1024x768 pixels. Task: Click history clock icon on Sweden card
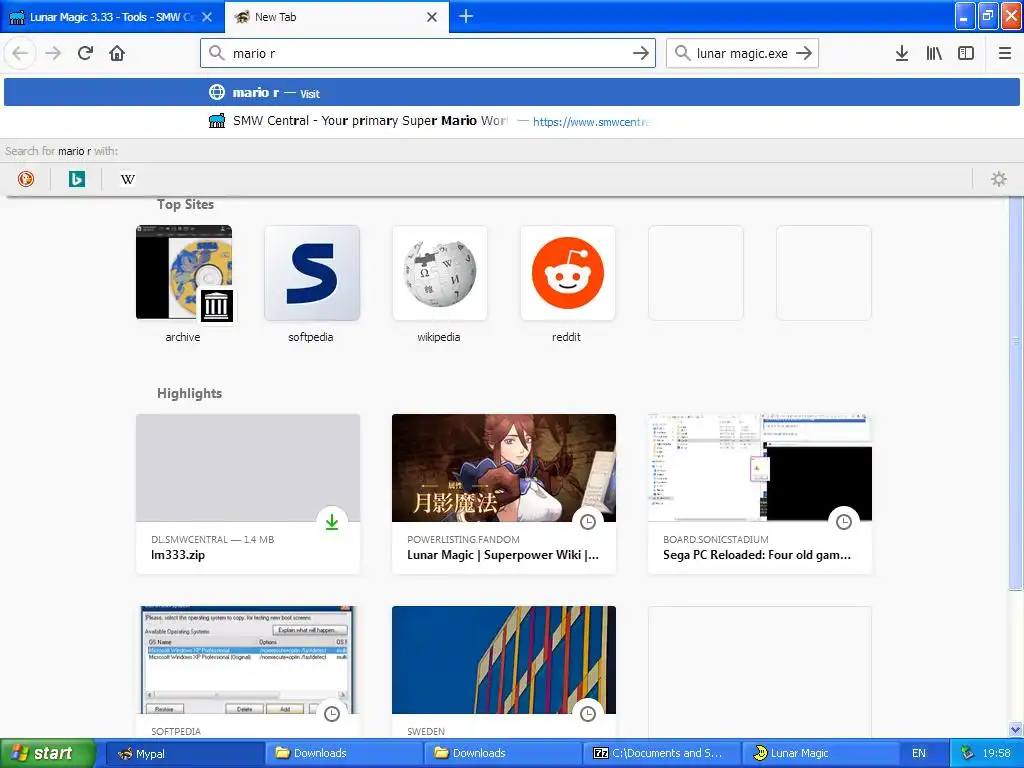[588, 714]
